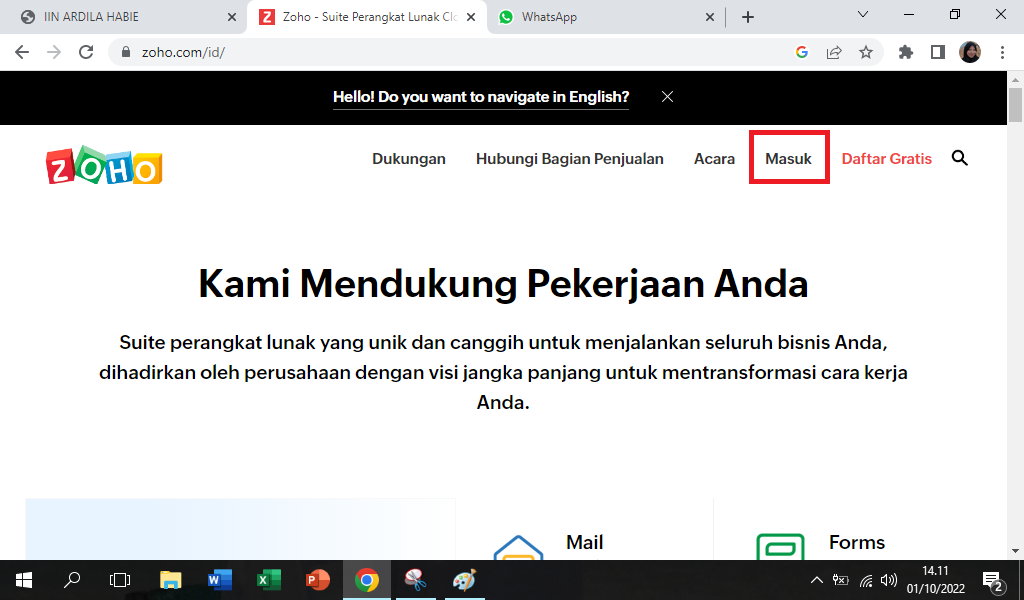This screenshot has height=600, width=1024.
Task: Open the notification center icon
Action: [x=993, y=580]
